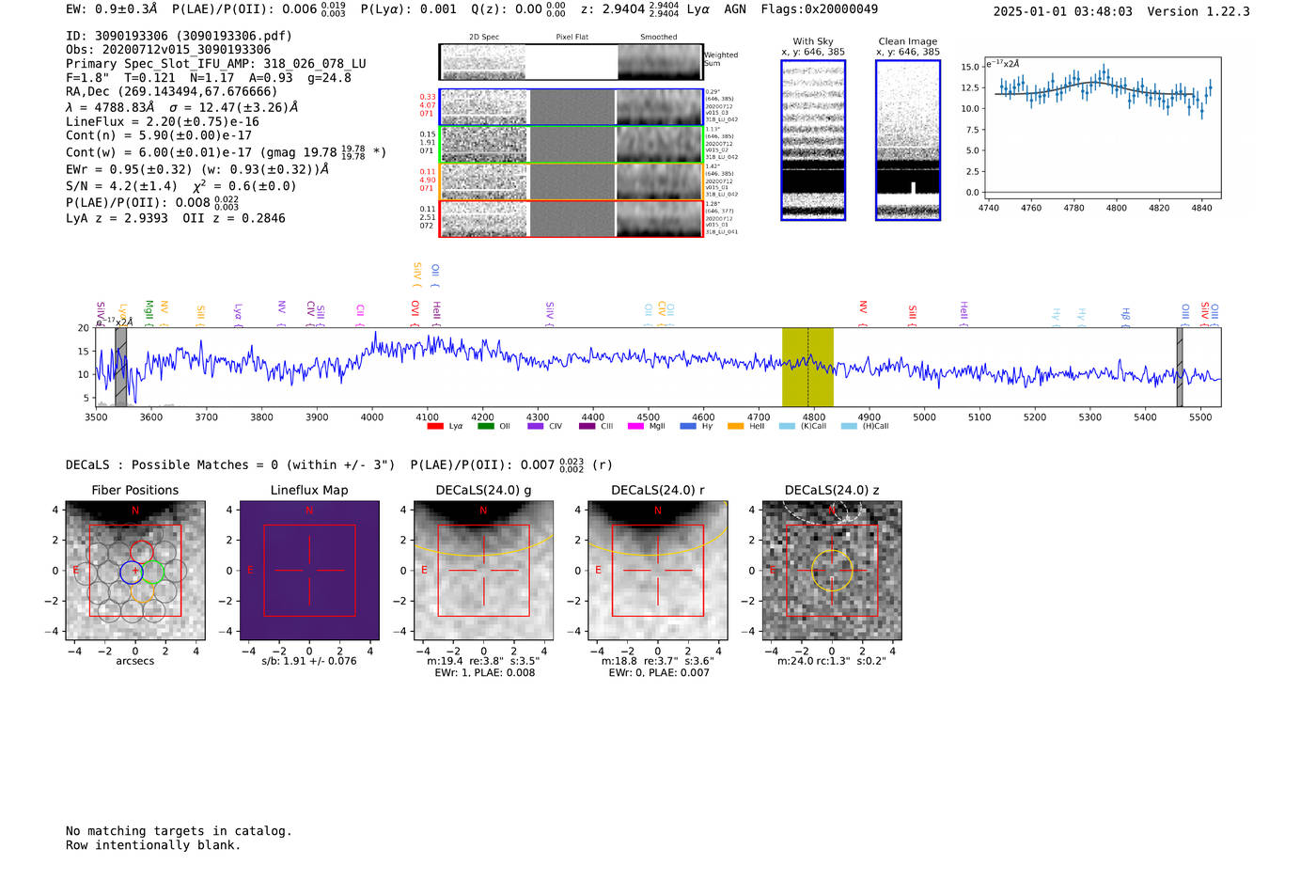Click the Hγ blue legend swatch
Viewport: 1316px width, 896px height.
[x=688, y=426]
